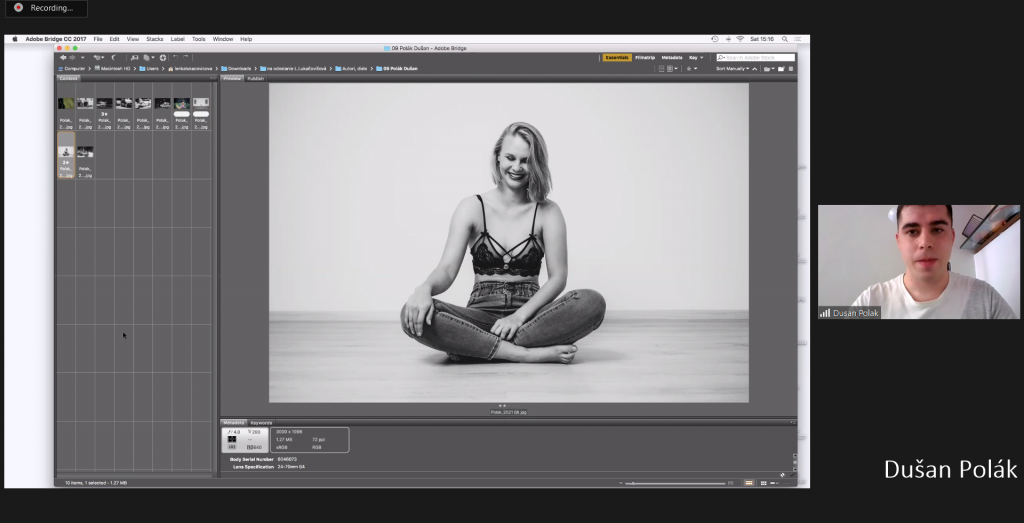Open Notification Center menu bar icon
The width and height of the screenshot is (1024, 523).
(x=799, y=39)
